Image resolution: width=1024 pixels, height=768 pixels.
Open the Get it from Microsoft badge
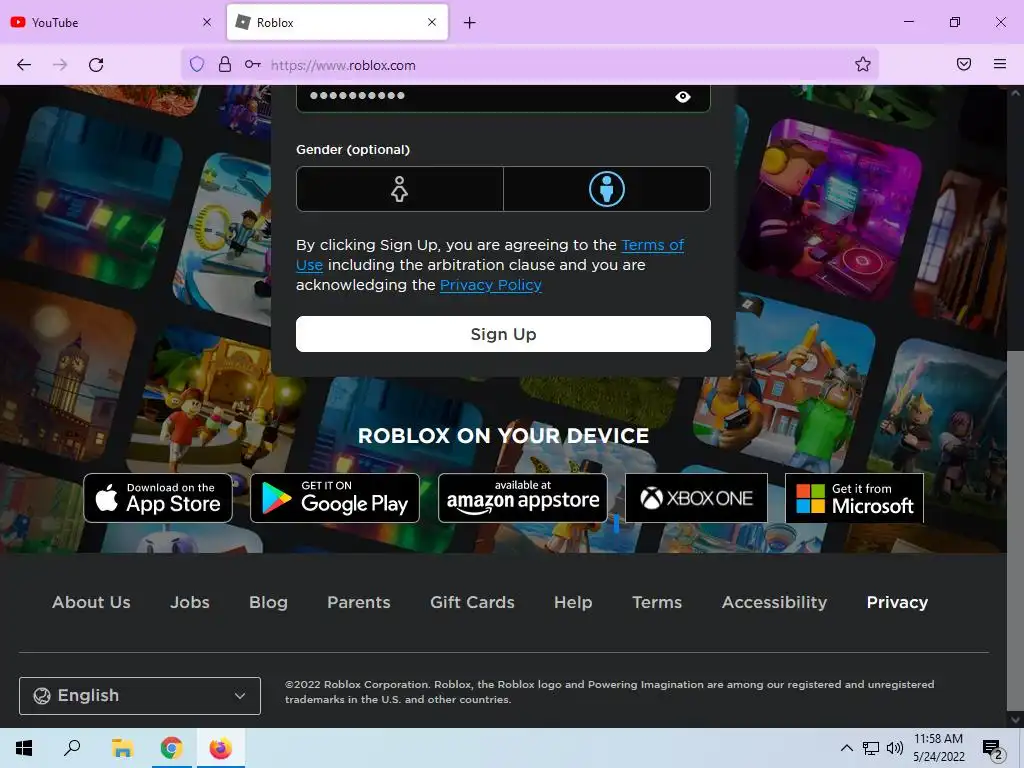[854, 498]
